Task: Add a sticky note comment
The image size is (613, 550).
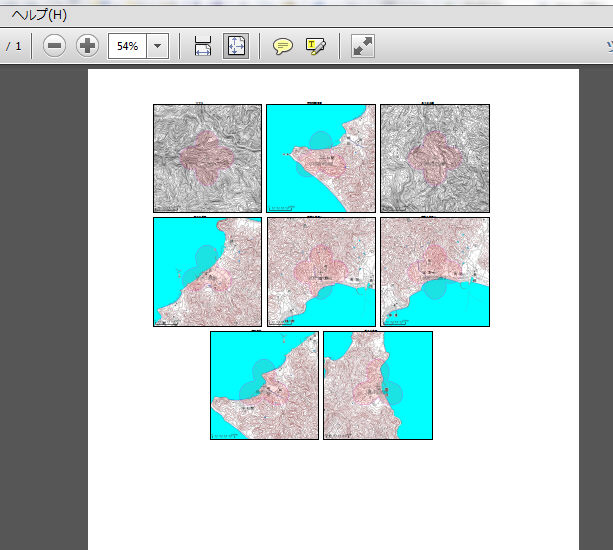Action: point(283,46)
